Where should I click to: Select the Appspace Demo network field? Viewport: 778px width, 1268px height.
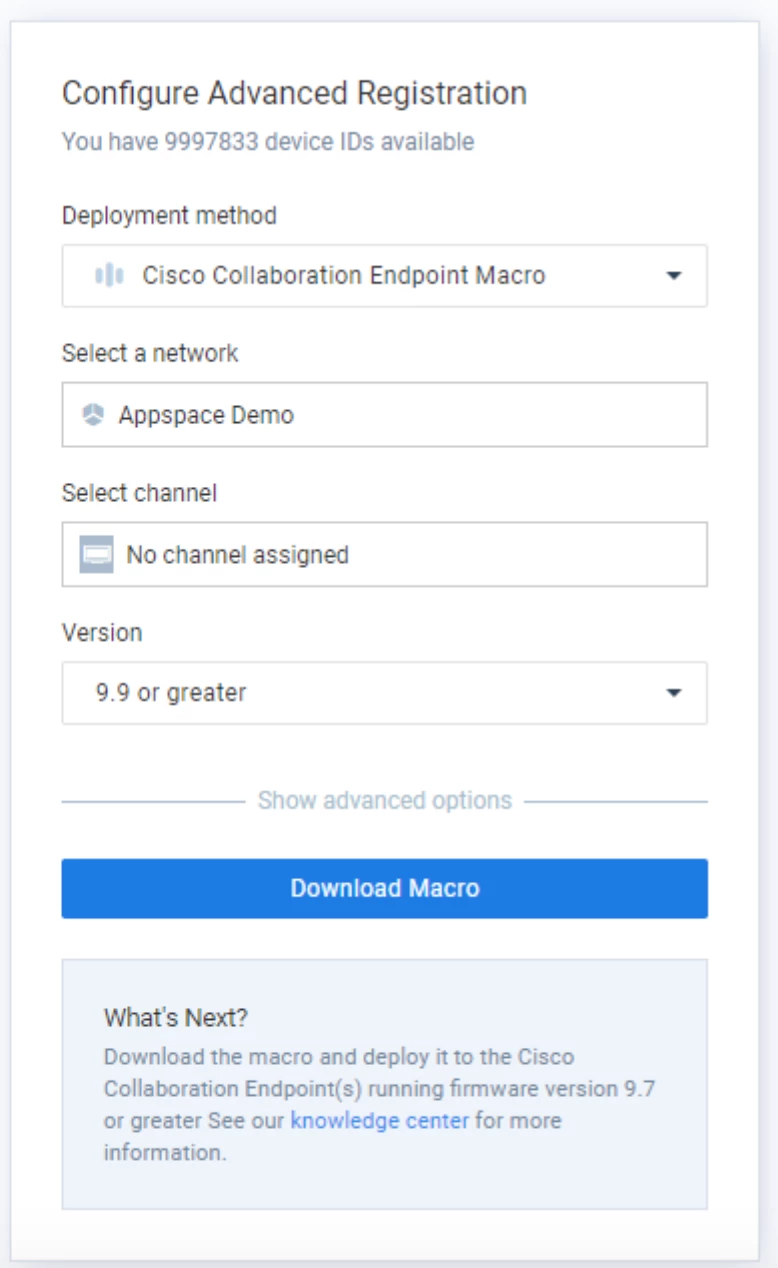(385, 414)
